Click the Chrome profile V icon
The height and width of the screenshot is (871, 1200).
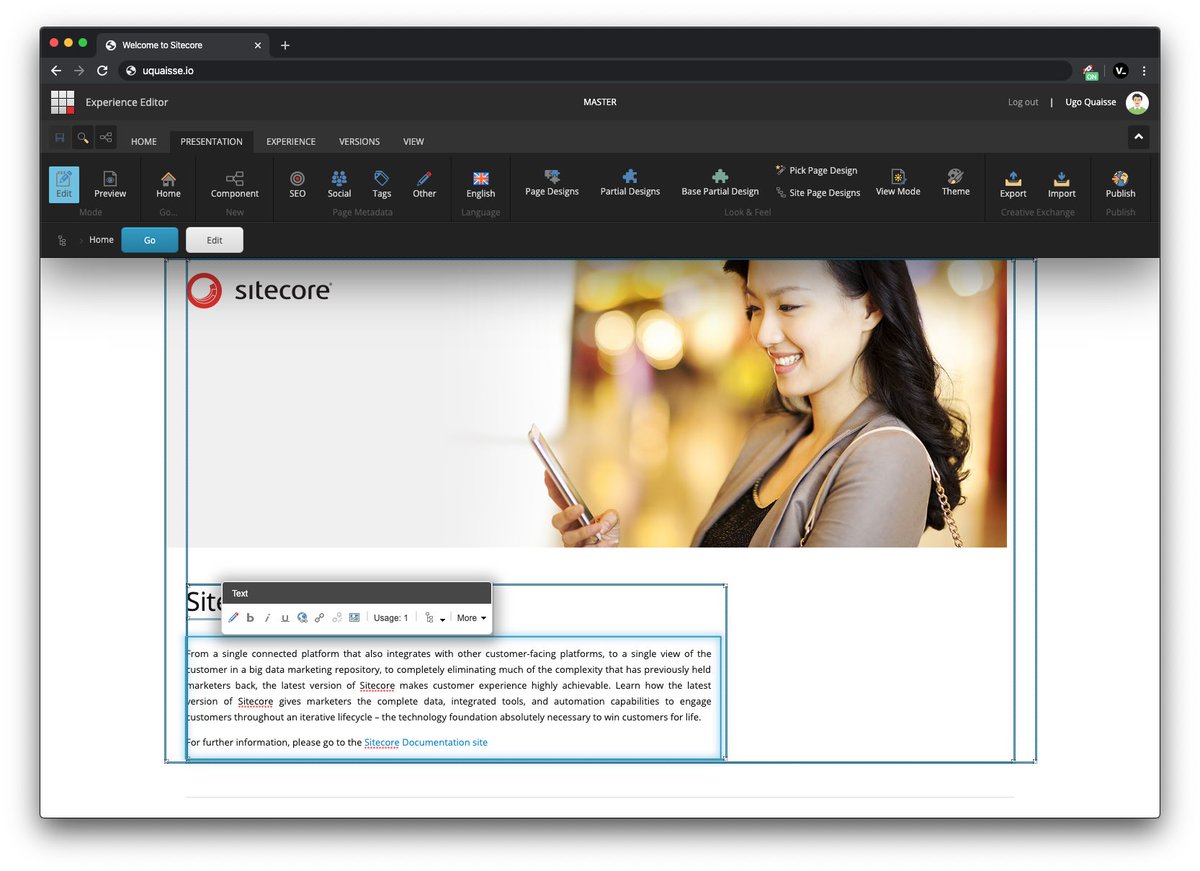[x=1120, y=71]
